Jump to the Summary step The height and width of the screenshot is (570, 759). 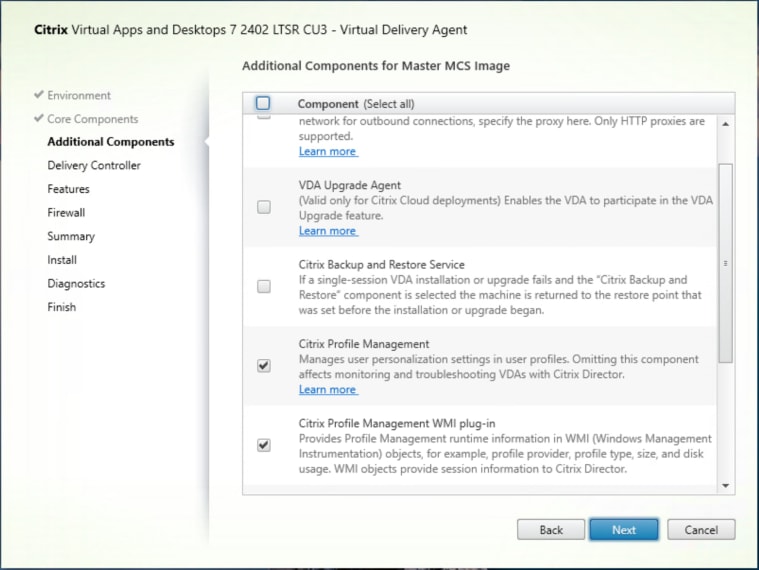71,237
